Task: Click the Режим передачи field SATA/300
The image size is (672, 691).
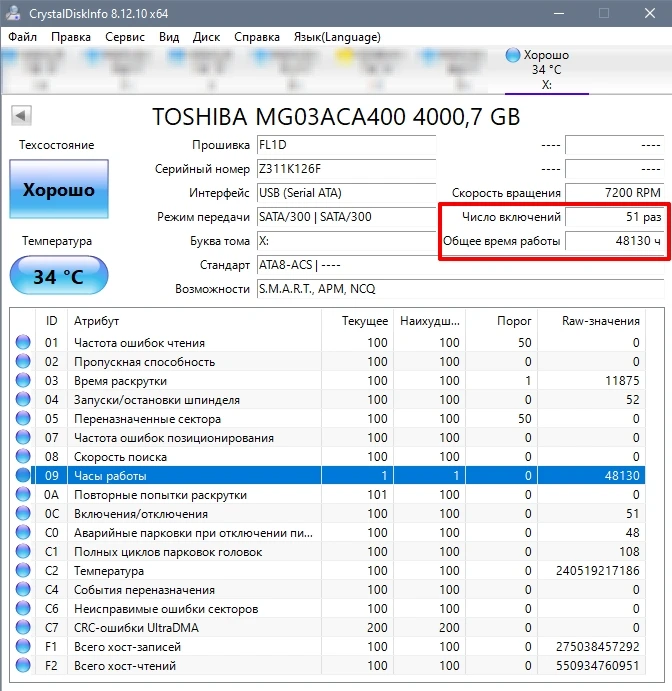Action: point(346,217)
